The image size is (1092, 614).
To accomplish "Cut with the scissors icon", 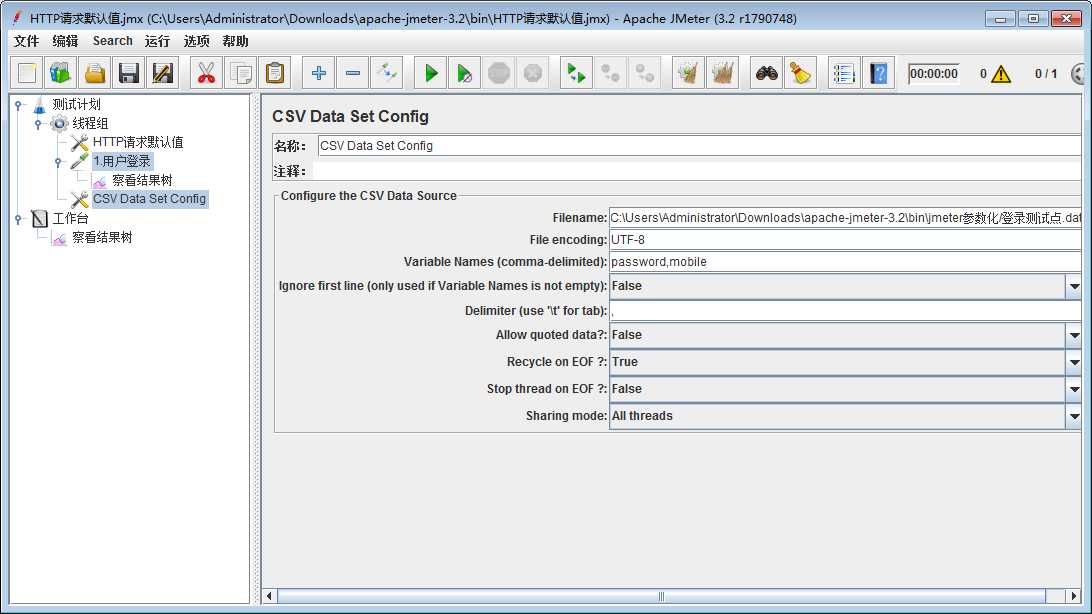I will click(206, 73).
